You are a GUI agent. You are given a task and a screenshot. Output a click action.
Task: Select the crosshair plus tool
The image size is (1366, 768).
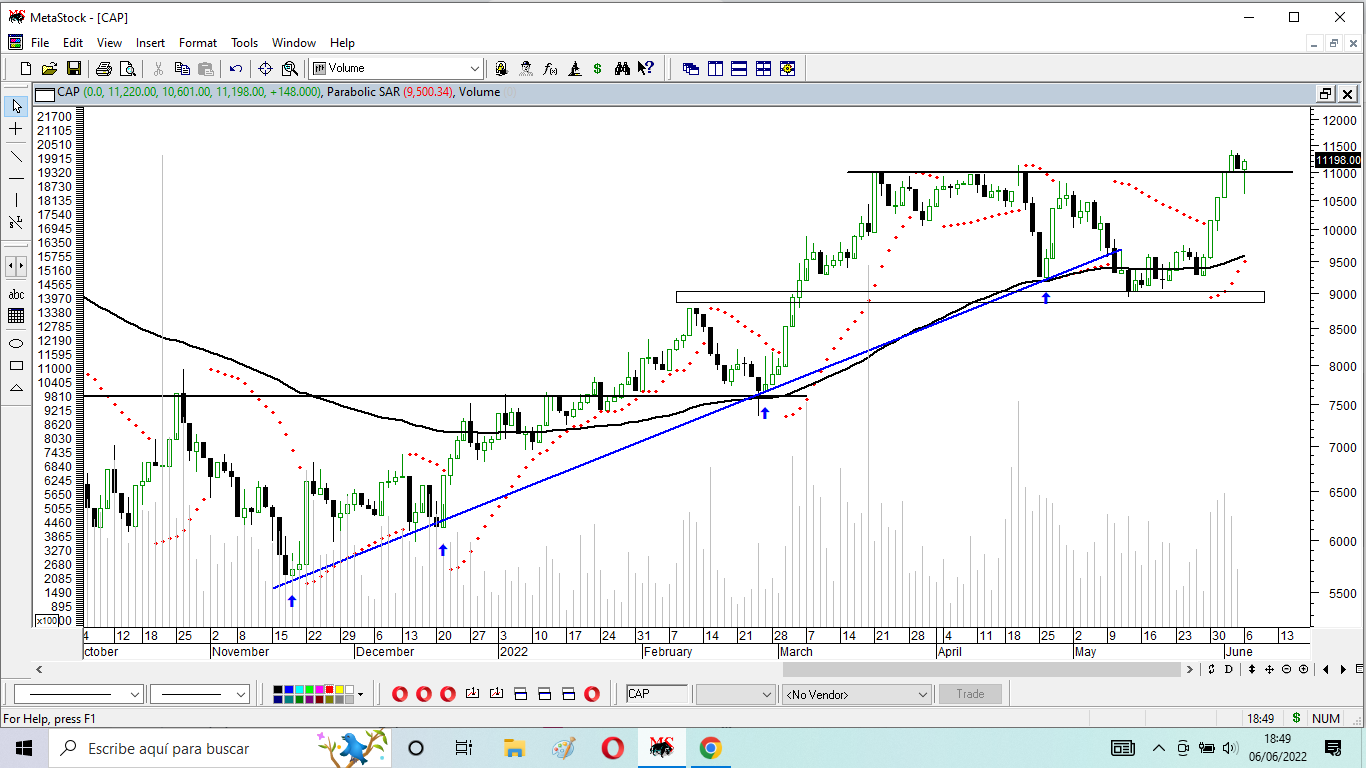pyautogui.click(x=16, y=129)
